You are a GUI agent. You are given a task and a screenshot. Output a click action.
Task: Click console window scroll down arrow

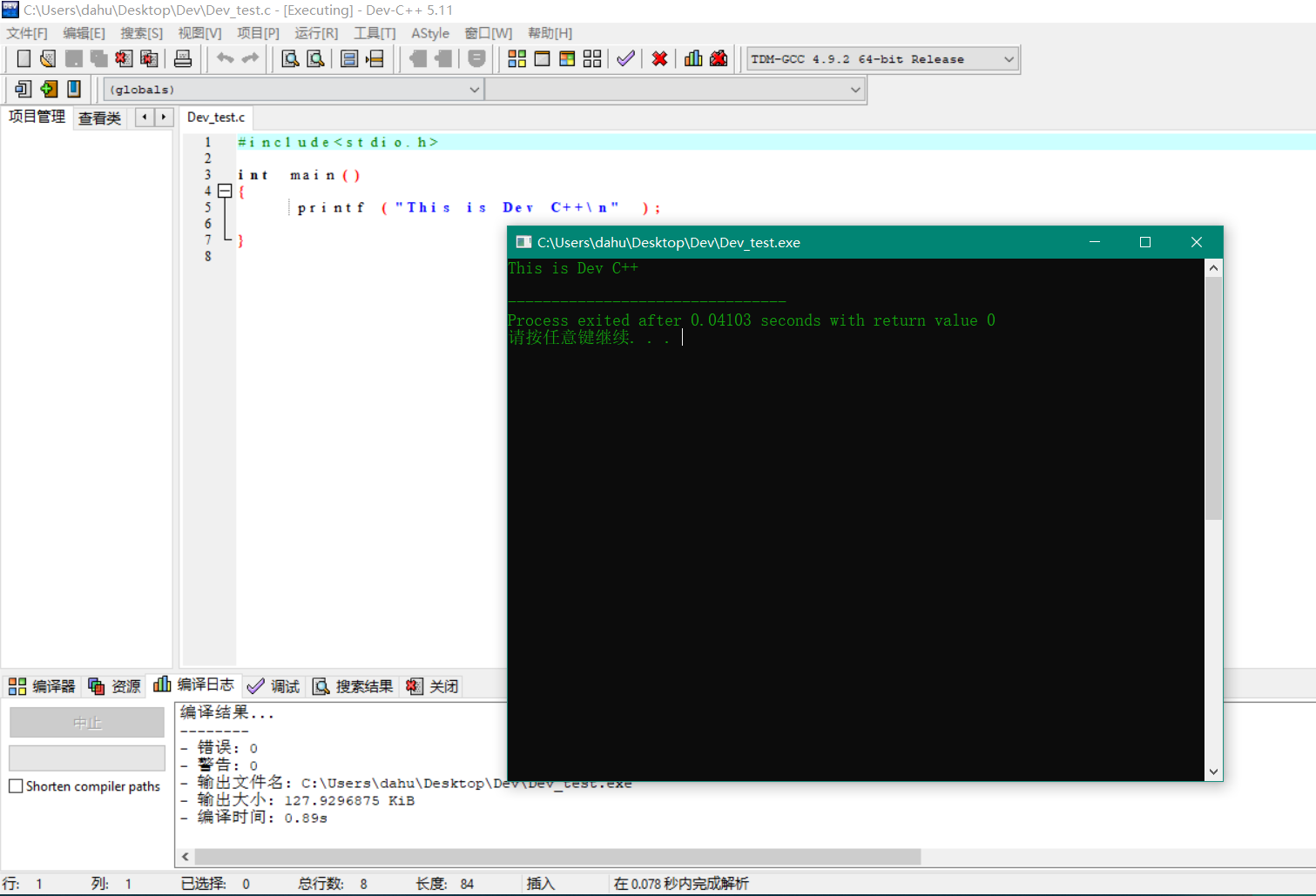coord(1213,771)
